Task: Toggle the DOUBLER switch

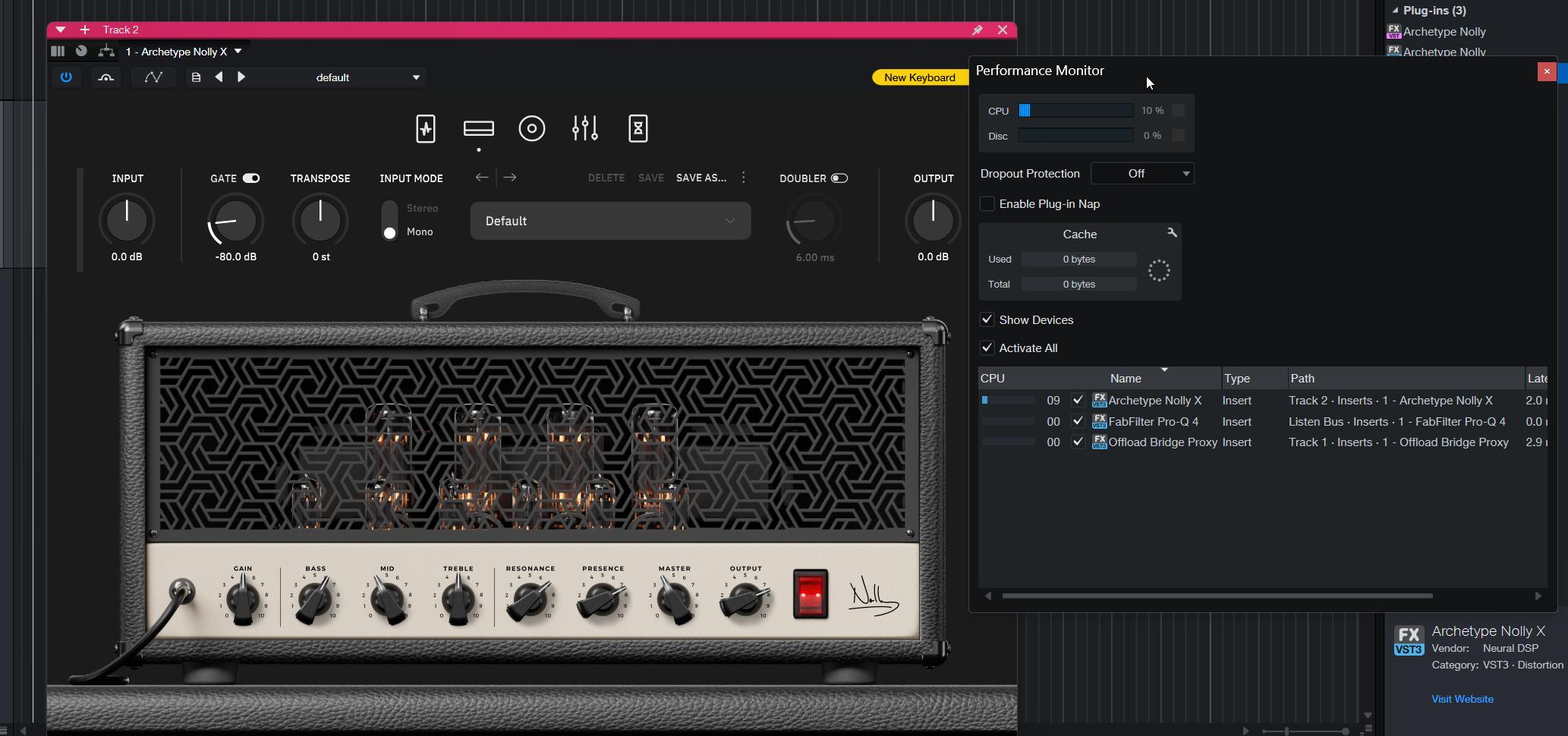Action: click(x=839, y=178)
